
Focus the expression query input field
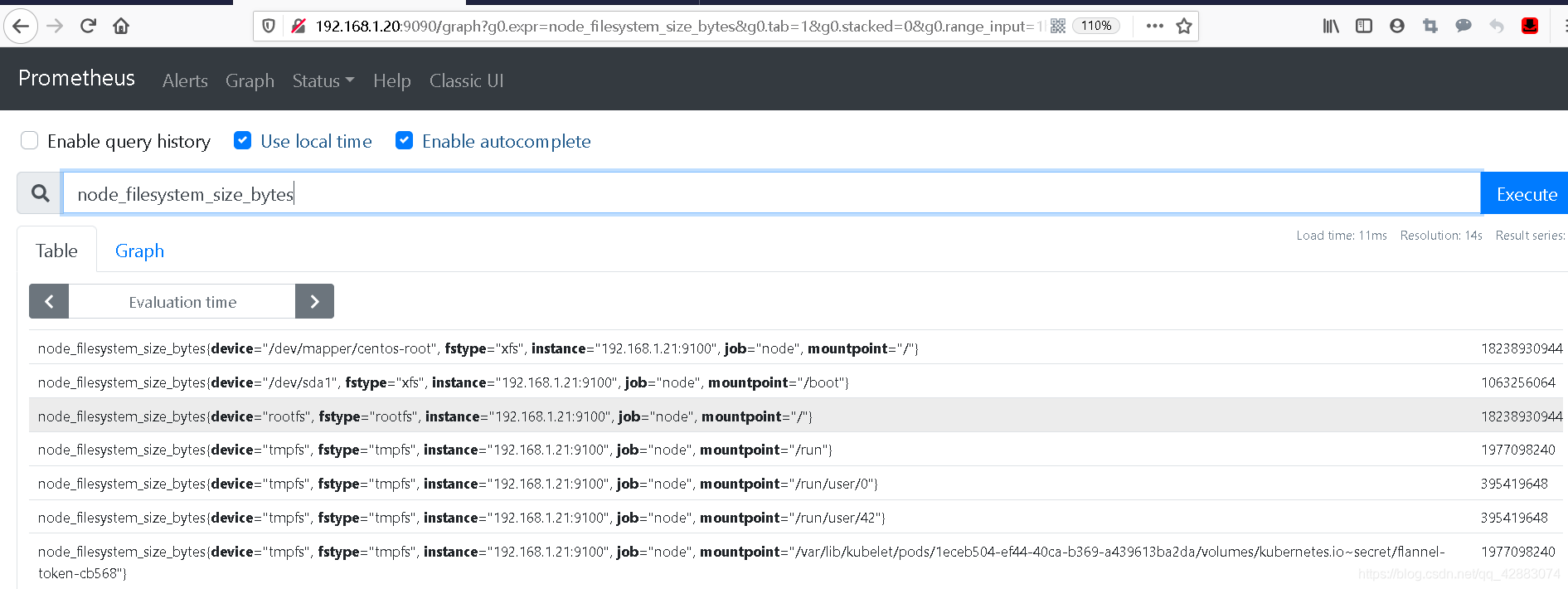(771, 193)
